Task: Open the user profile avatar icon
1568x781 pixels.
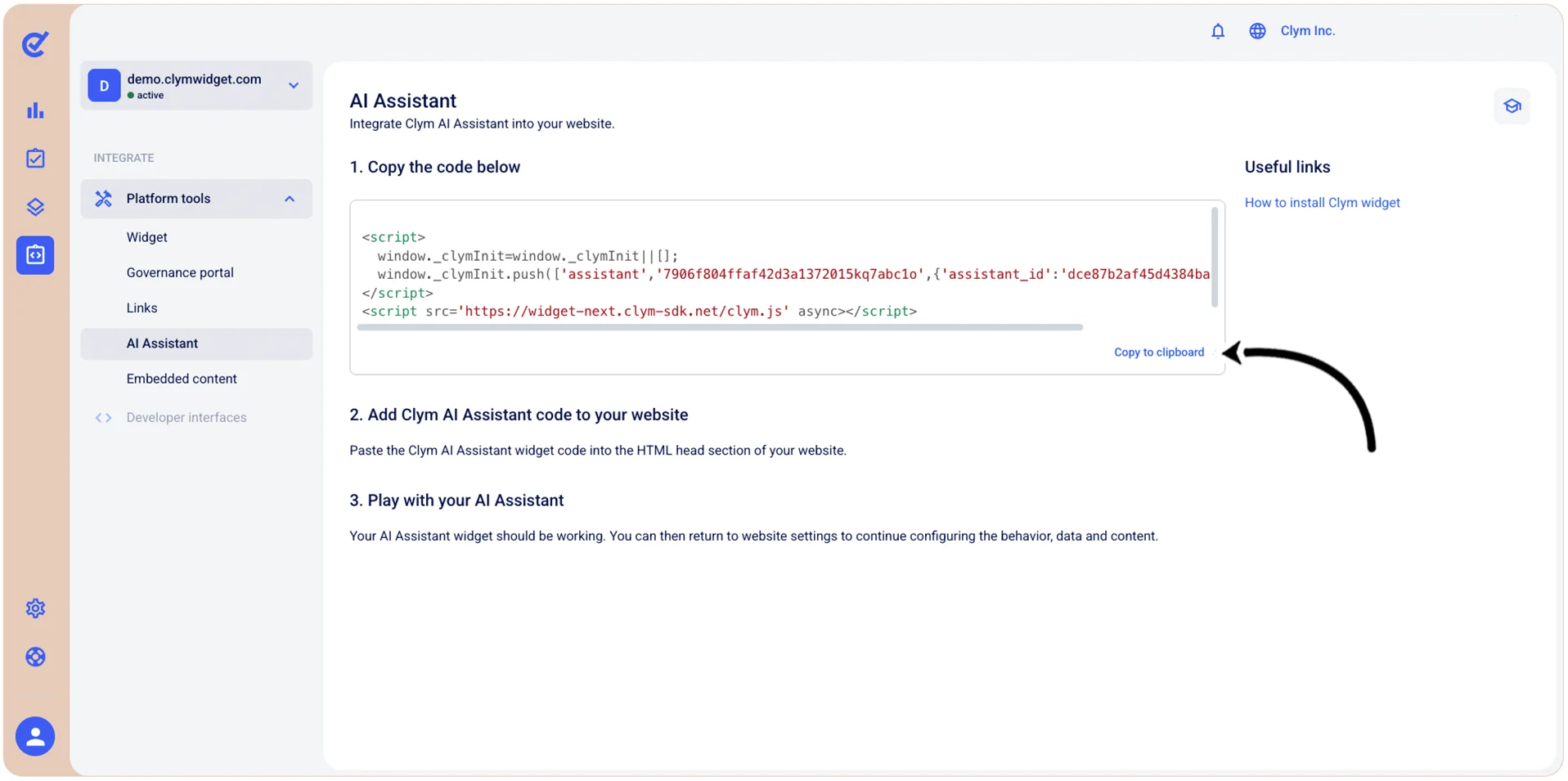Action: point(35,737)
